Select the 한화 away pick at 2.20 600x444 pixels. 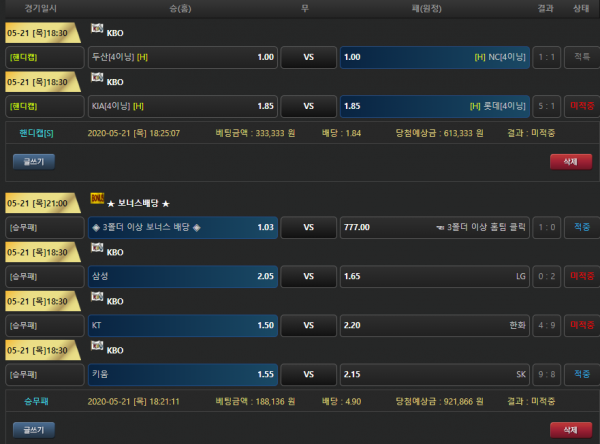click(x=434, y=325)
